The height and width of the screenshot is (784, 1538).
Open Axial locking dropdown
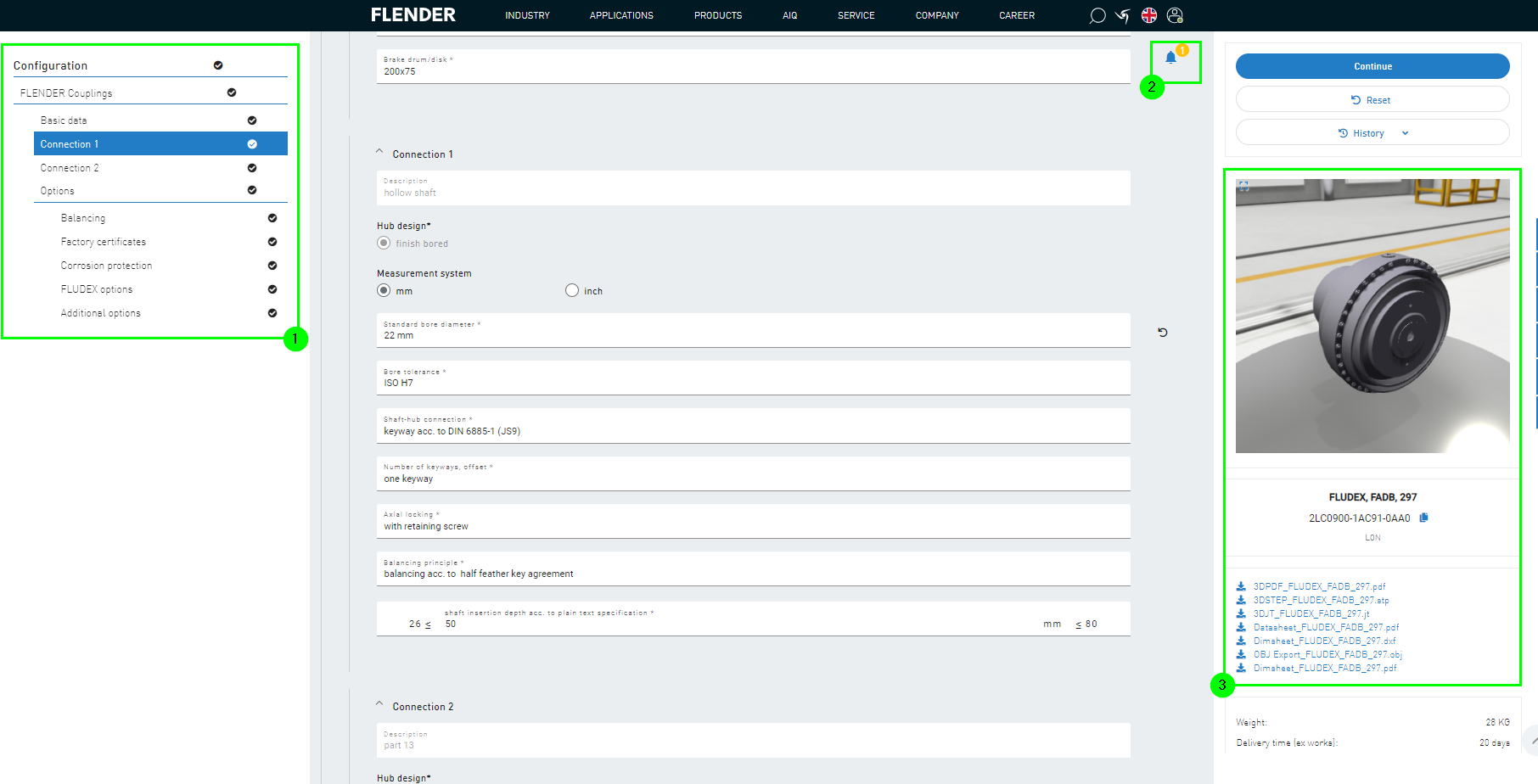tap(754, 521)
